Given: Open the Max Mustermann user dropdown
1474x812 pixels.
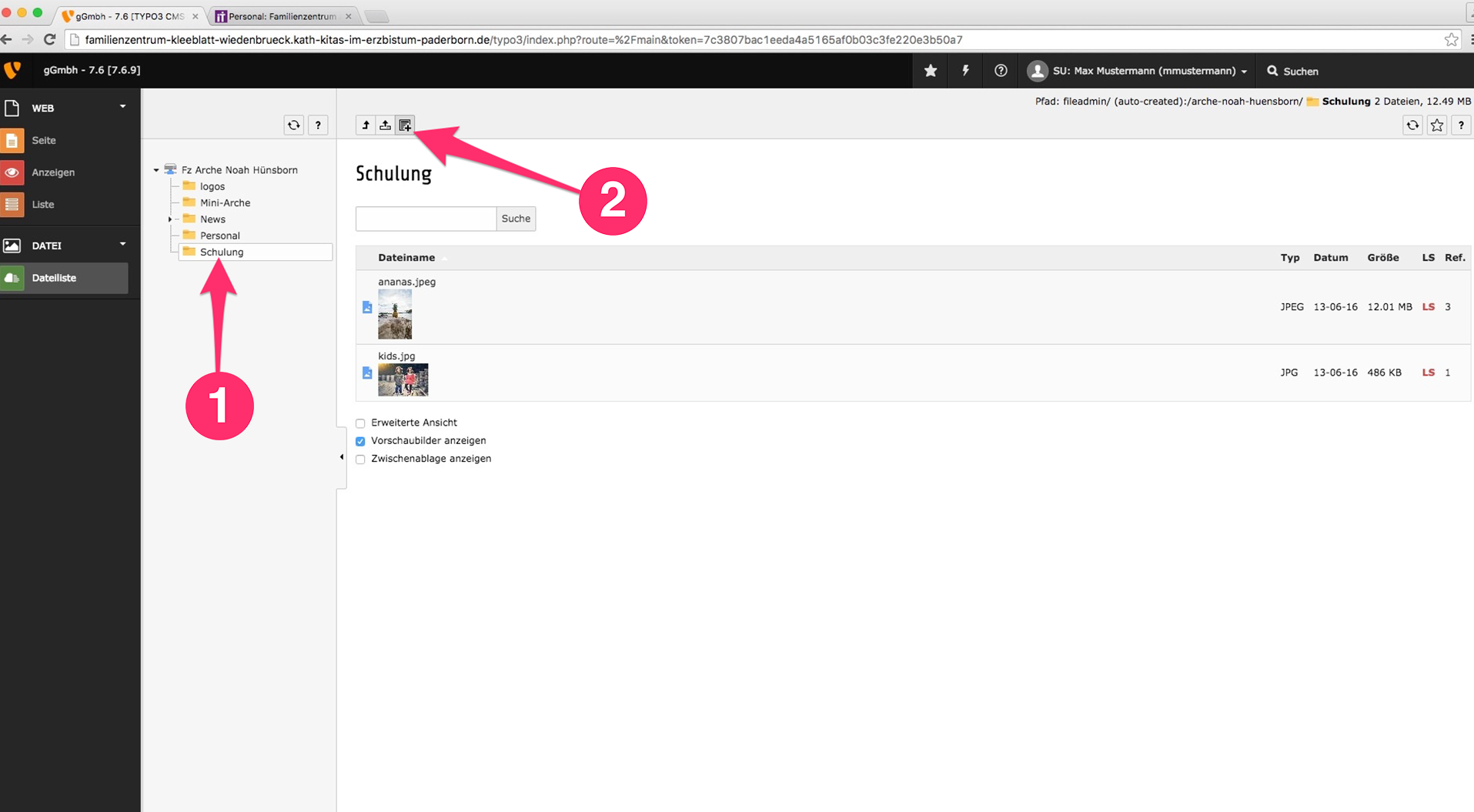Looking at the screenshot, I should tap(1138, 71).
